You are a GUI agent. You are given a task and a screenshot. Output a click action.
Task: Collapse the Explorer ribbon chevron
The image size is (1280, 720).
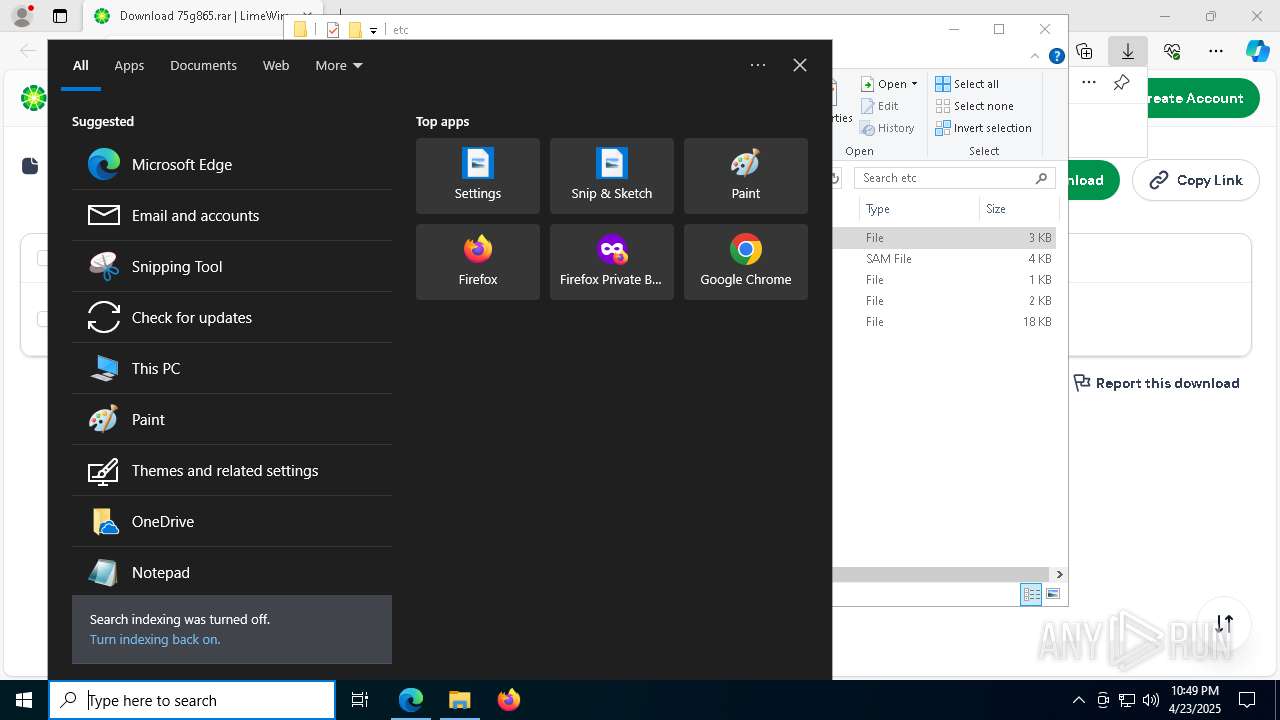click(1035, 56)
